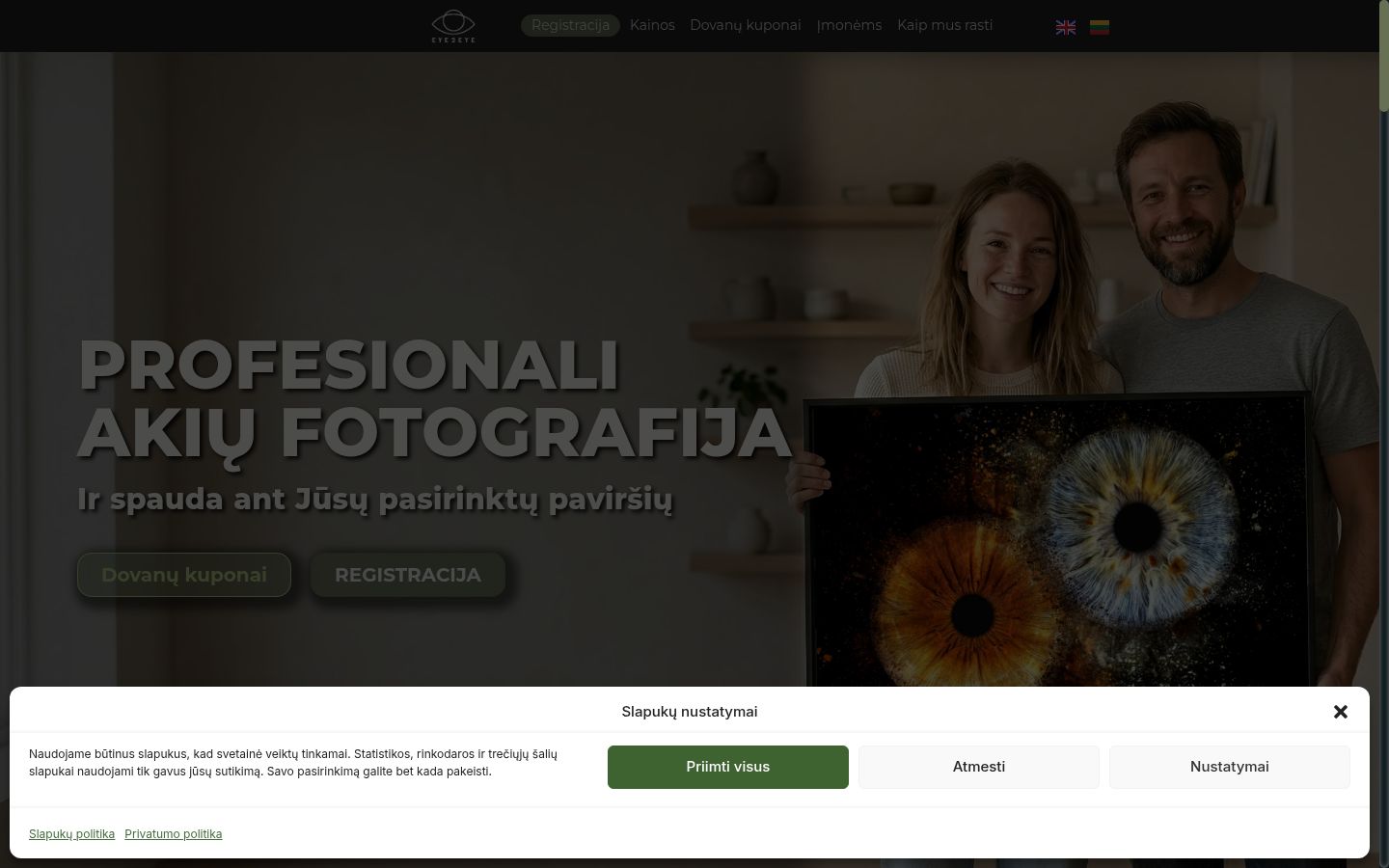Switch language to English via UK flag

pos(1066,27)
